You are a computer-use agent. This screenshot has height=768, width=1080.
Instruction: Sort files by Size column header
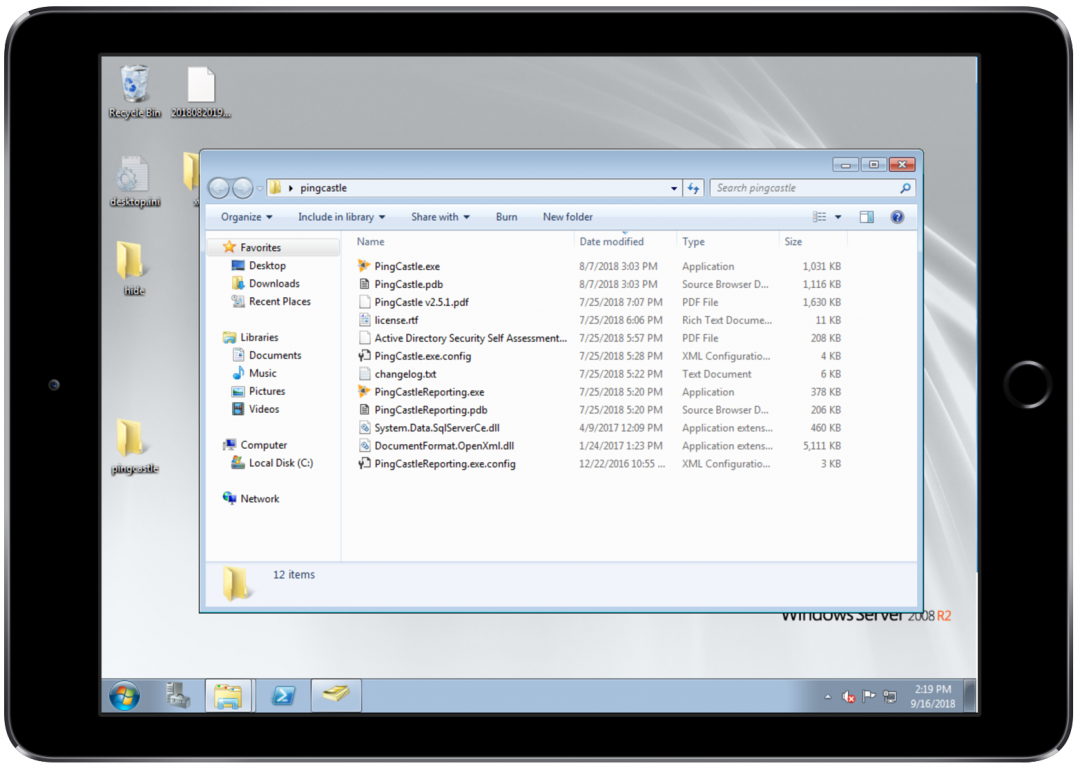tap(794, 242)
